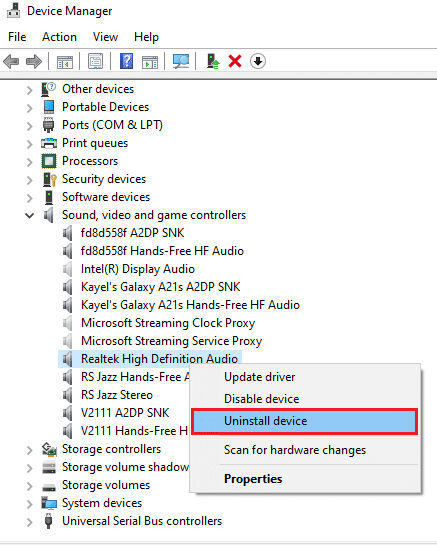The height and width of the screenshot is (545, 437).
Task: Click the Security devices key icon
Action: point(49,179)
